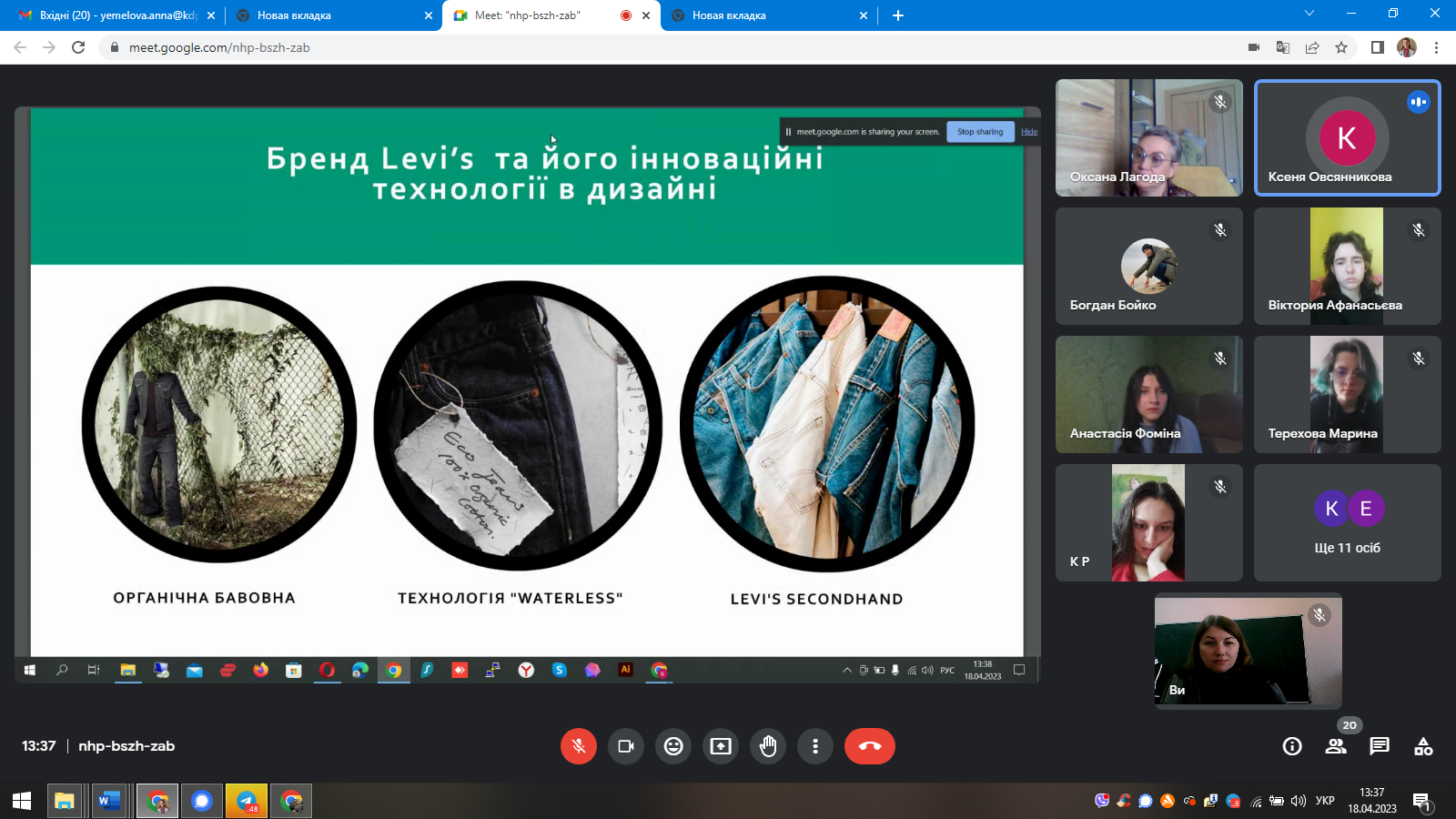1456x819 pixels.
Task: Unmute microphone in Meet control bar
Action: tap(579, 746)
